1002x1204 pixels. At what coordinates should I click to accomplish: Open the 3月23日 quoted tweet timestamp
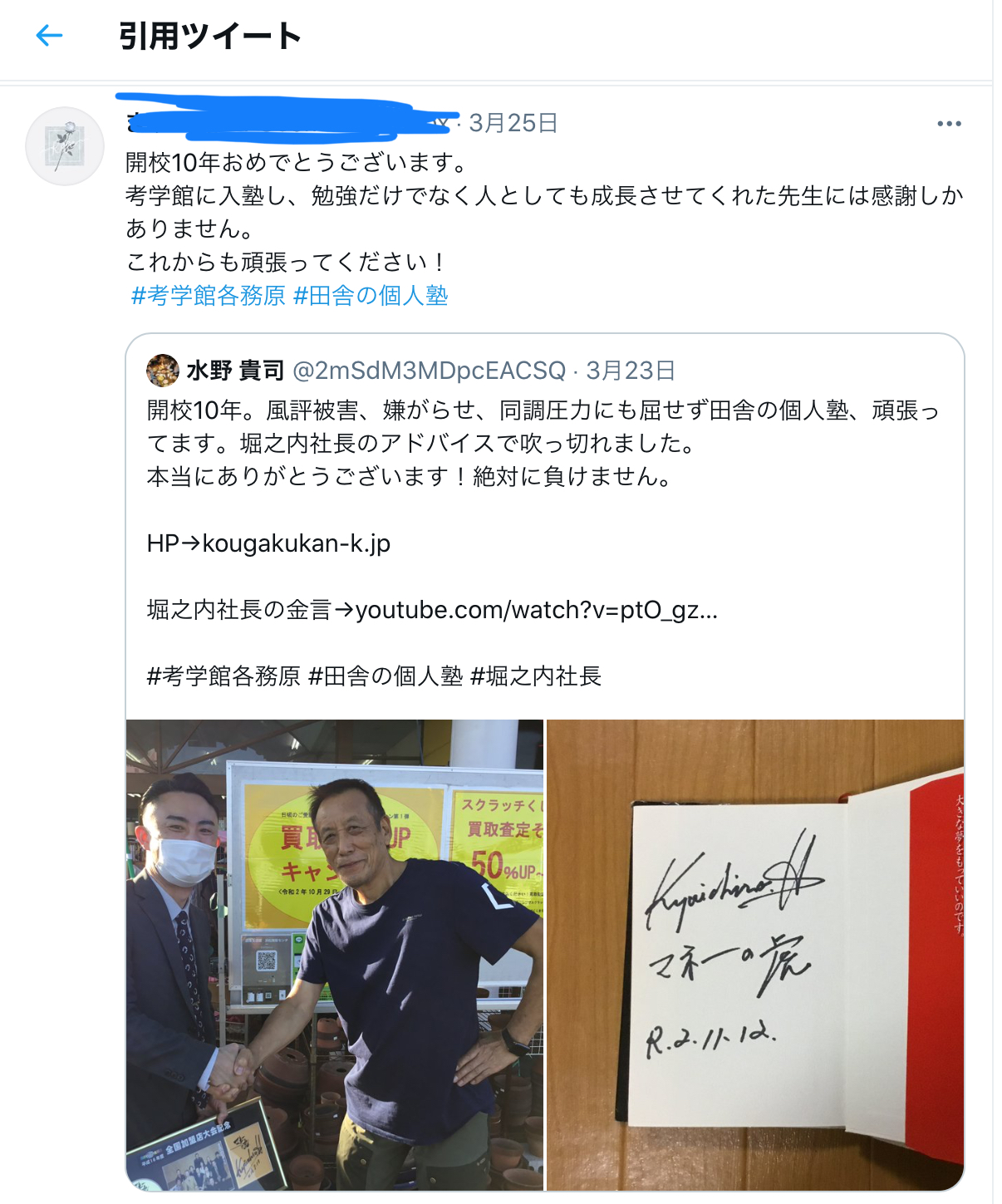631,371
